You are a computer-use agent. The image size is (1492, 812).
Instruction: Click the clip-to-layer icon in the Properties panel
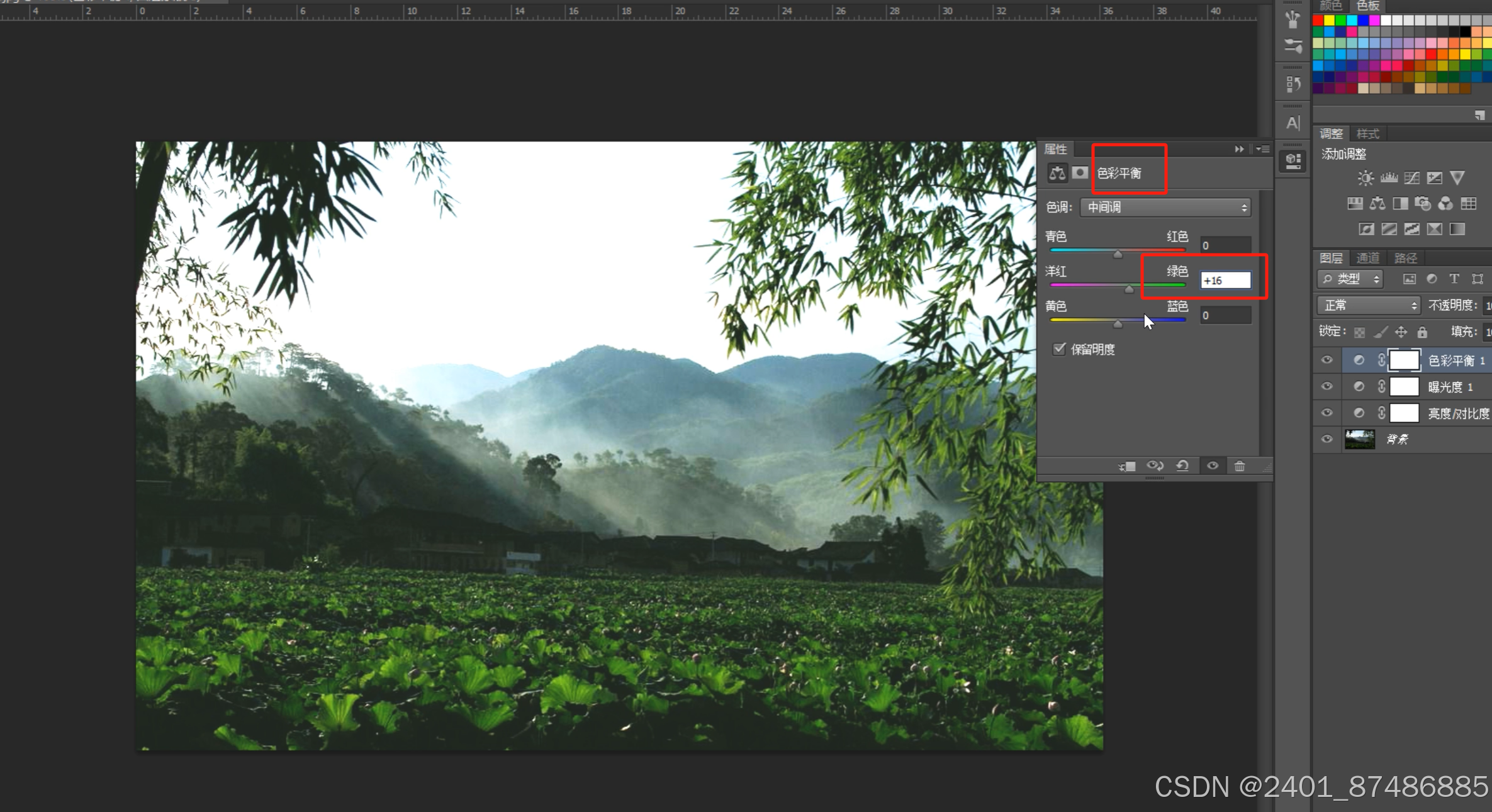pos(1126,466)
